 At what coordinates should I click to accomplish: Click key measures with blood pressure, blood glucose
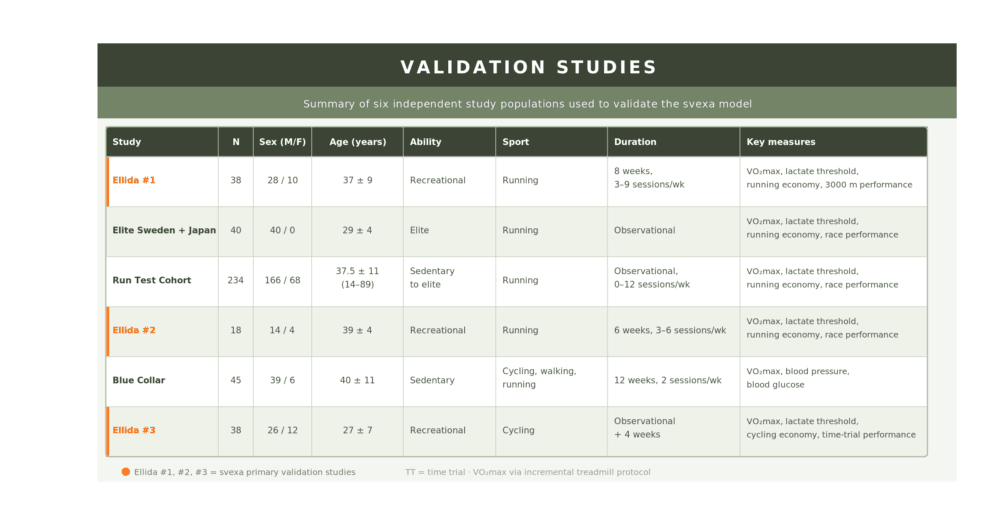tap(798, 378)
